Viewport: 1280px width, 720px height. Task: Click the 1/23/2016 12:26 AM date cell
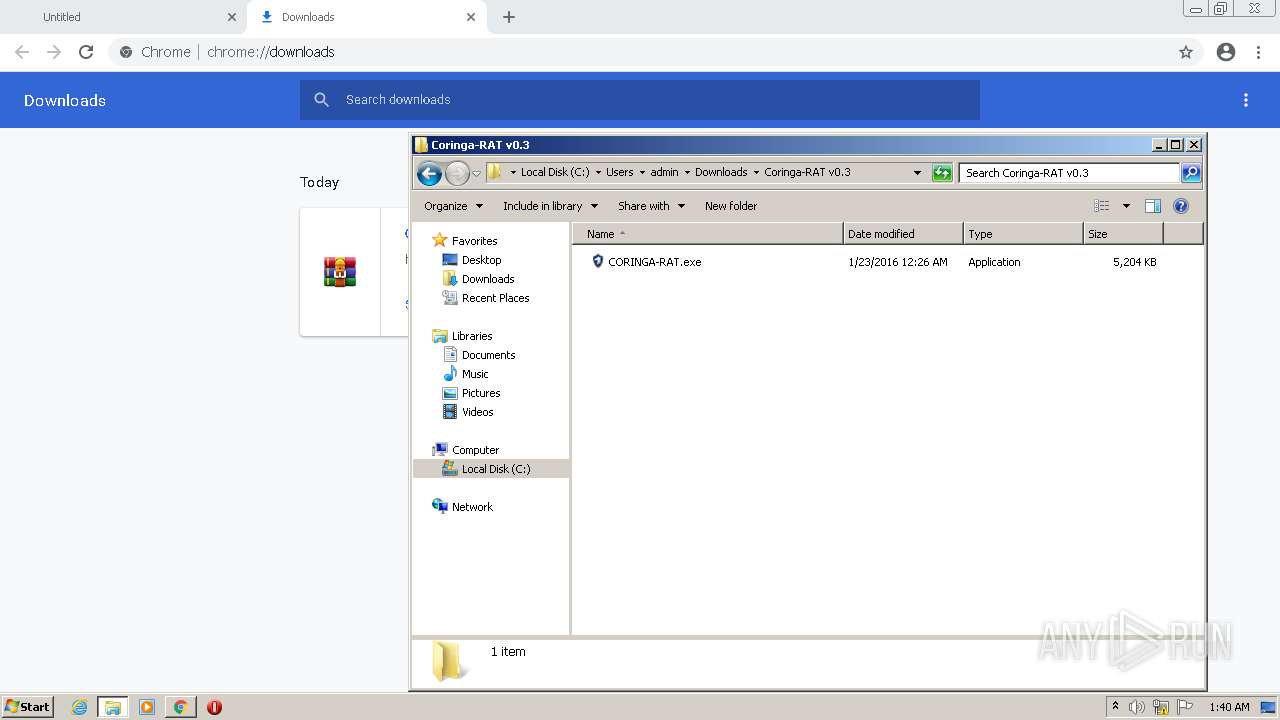897,262
